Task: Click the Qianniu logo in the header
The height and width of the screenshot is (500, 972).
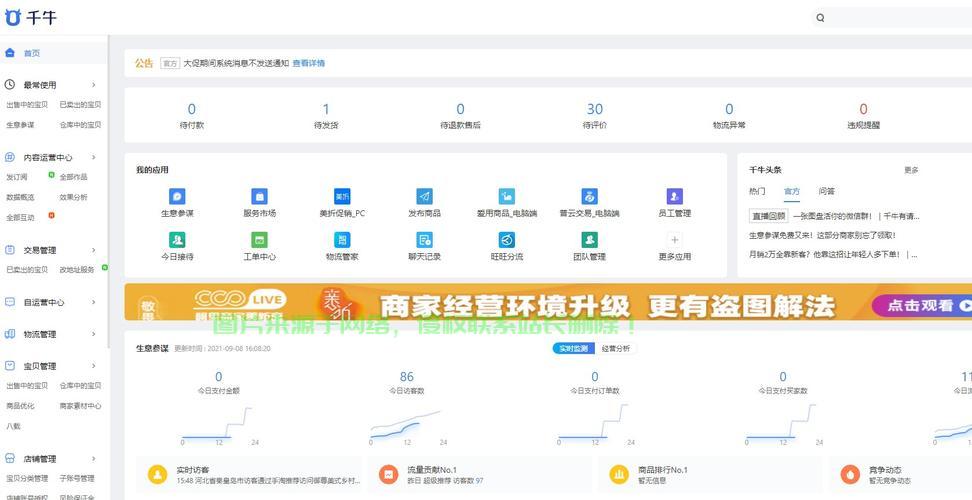Action: tap(31, 17)
